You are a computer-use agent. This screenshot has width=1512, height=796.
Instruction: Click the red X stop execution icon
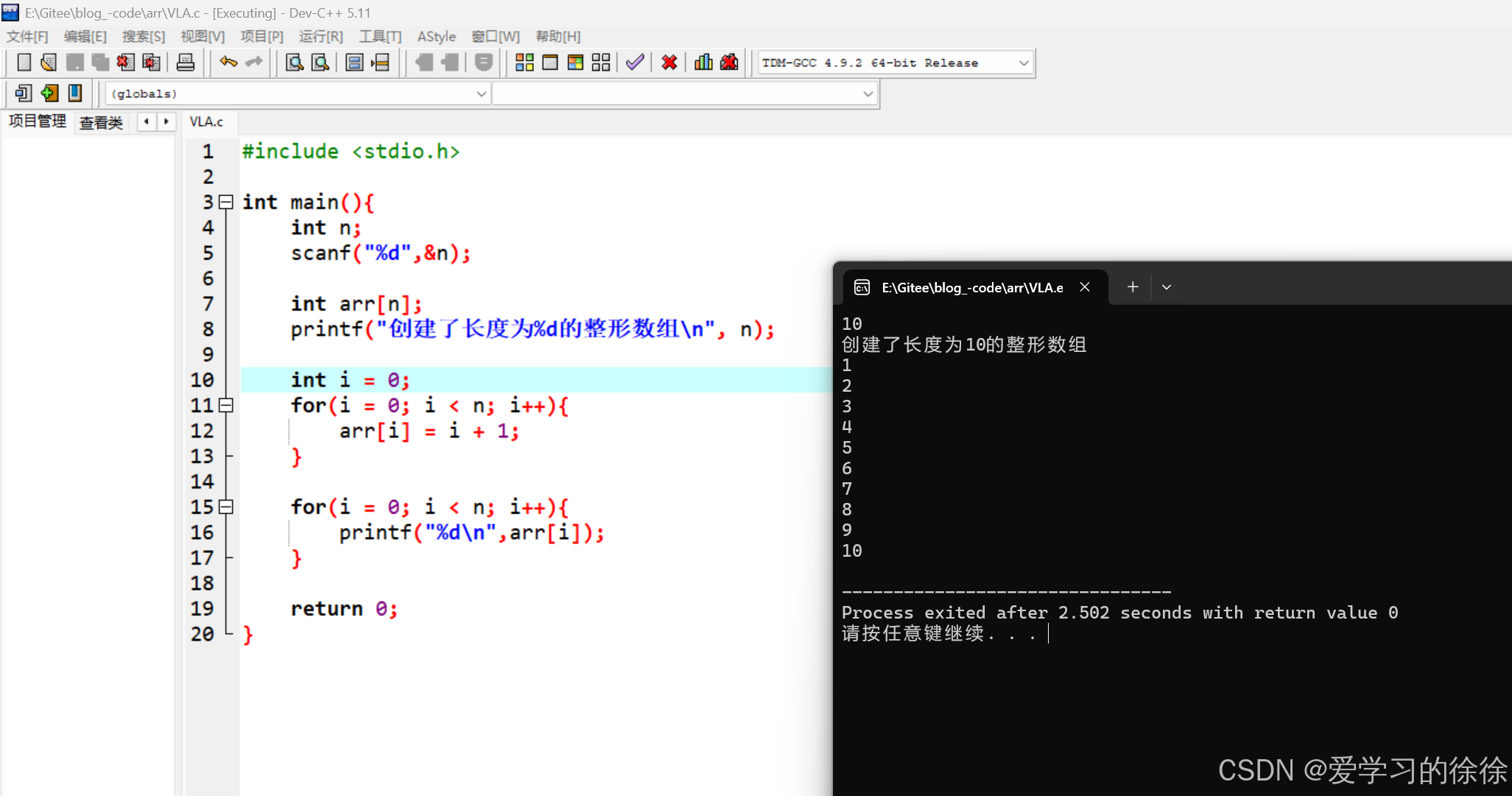pyautogui.click(x=669, y=63)
